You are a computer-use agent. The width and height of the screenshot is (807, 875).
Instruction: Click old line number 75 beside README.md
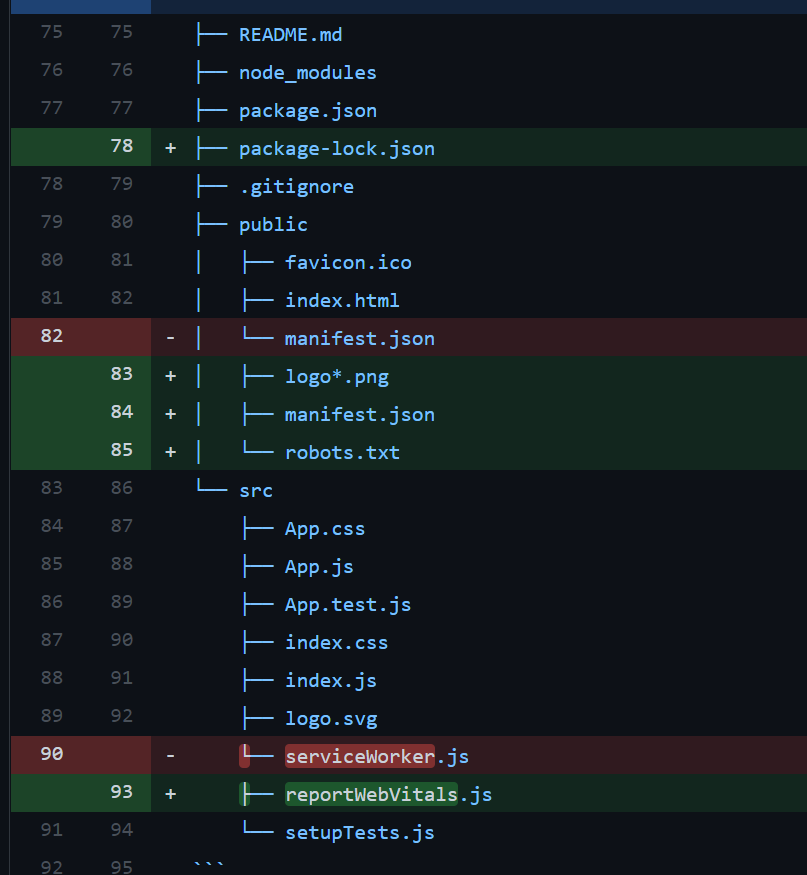pos(51,32)
